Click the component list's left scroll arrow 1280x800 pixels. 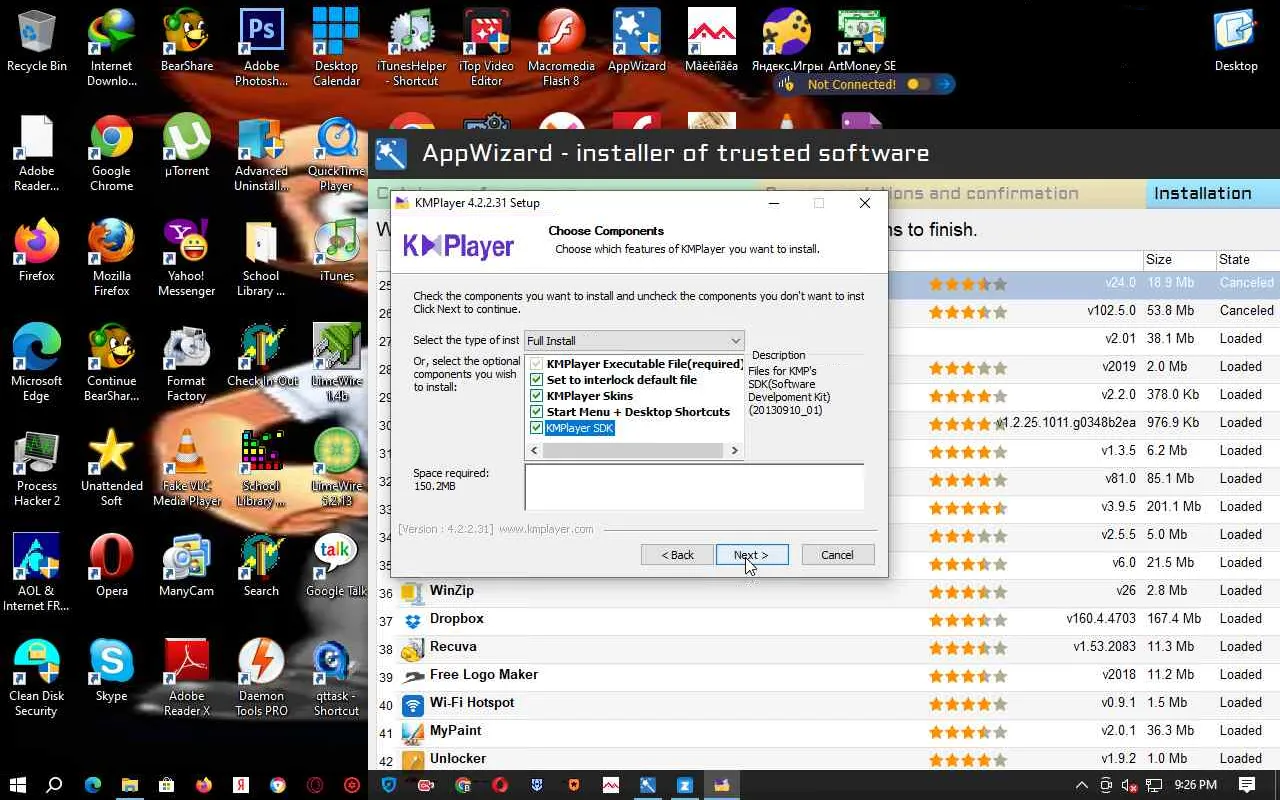click(x=534, y=451)
